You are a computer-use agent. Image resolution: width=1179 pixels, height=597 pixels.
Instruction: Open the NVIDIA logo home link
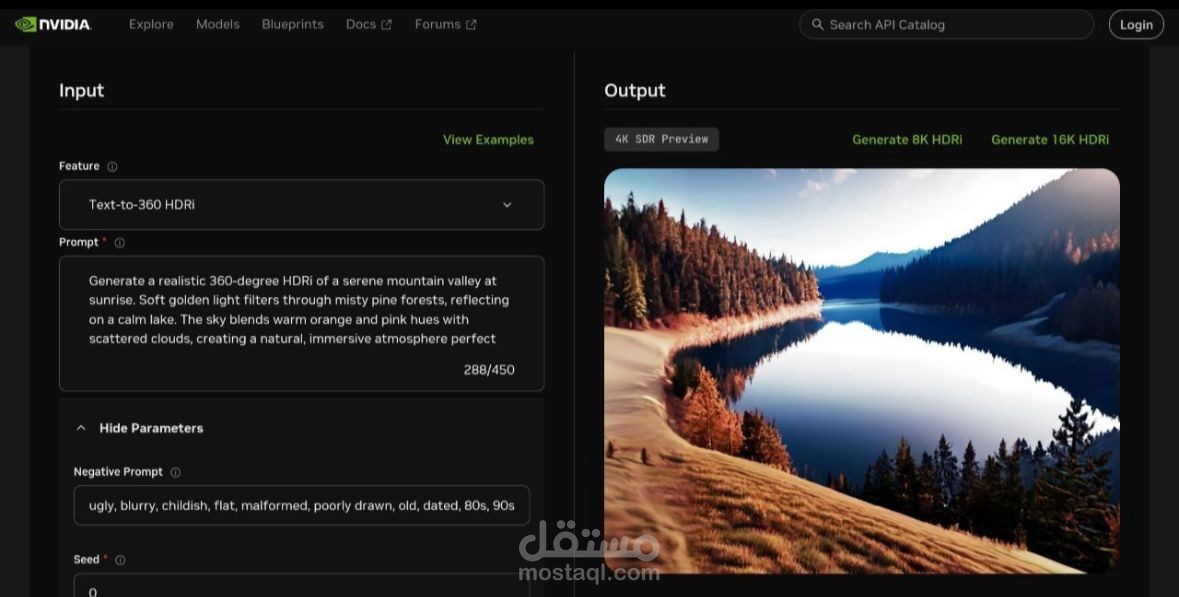[x=53, y=25]
